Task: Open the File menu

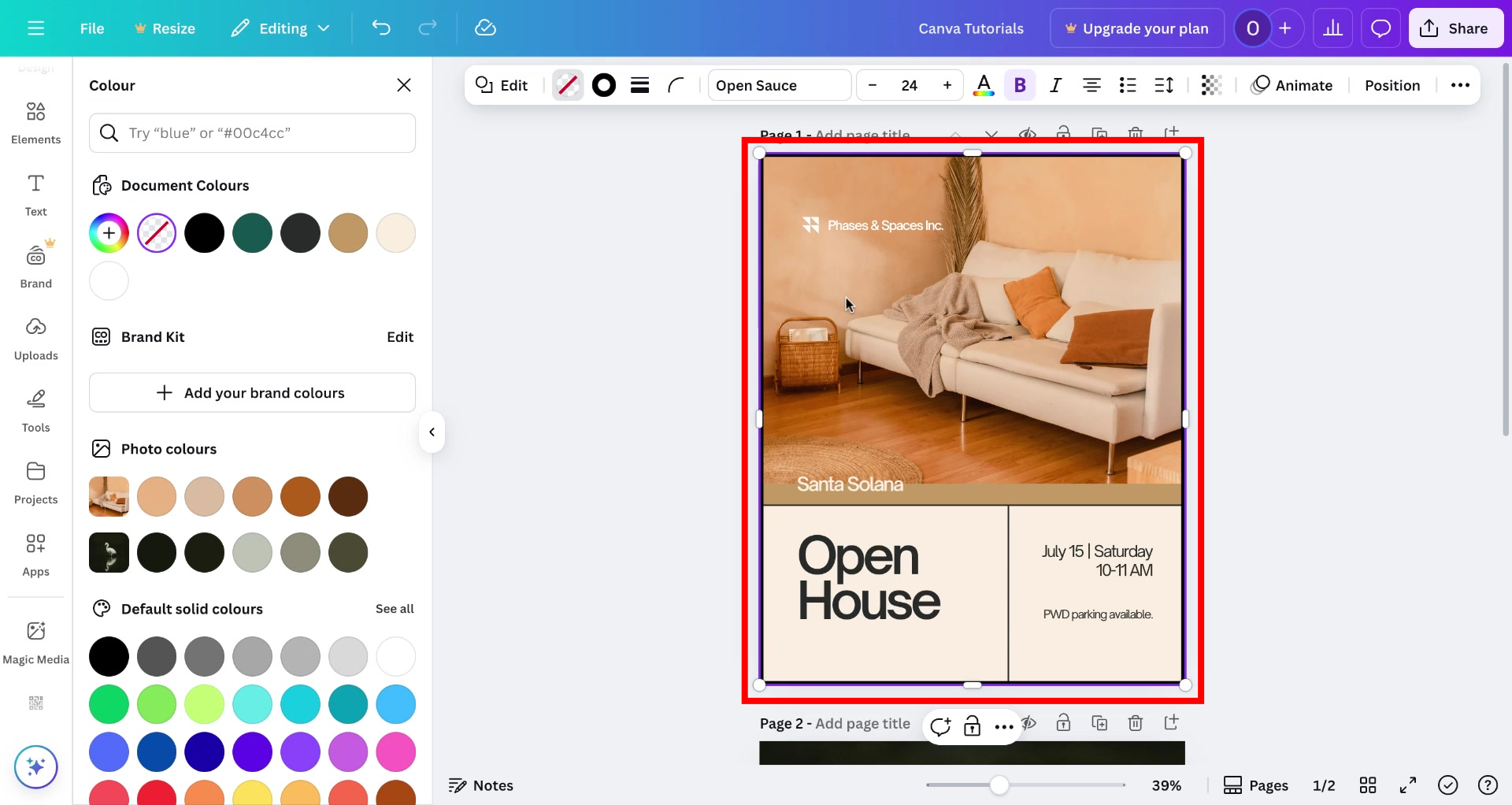Action: tap(91, 28)
